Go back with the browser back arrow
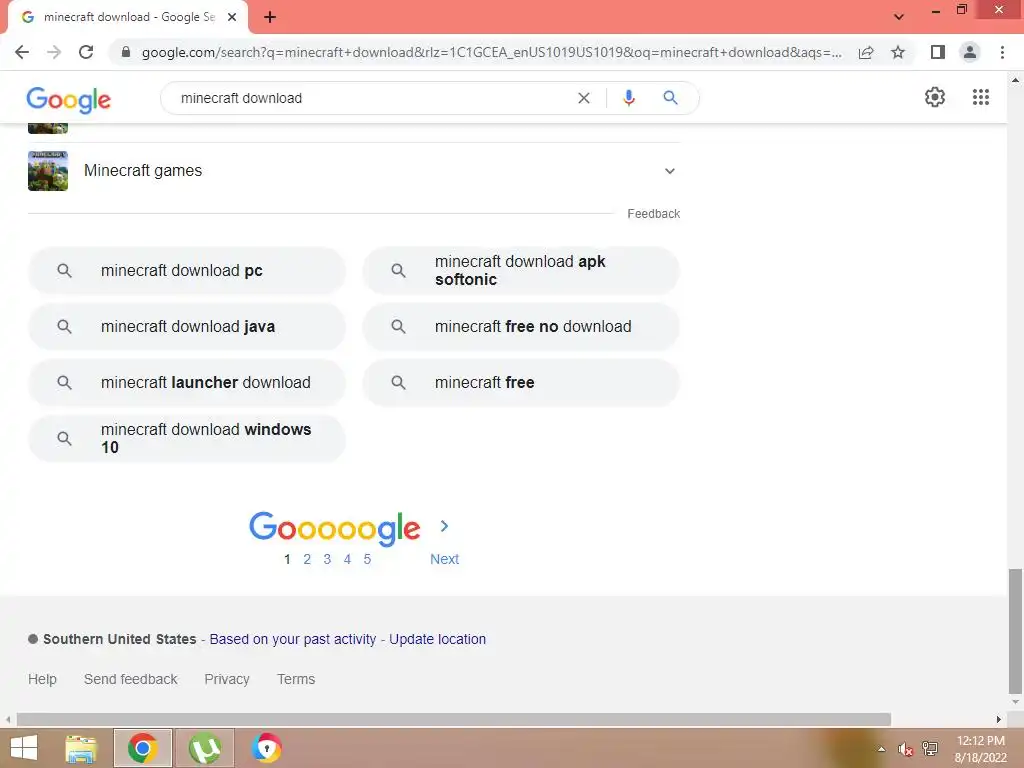The image size is (1024, 768). tap(22, 52)
